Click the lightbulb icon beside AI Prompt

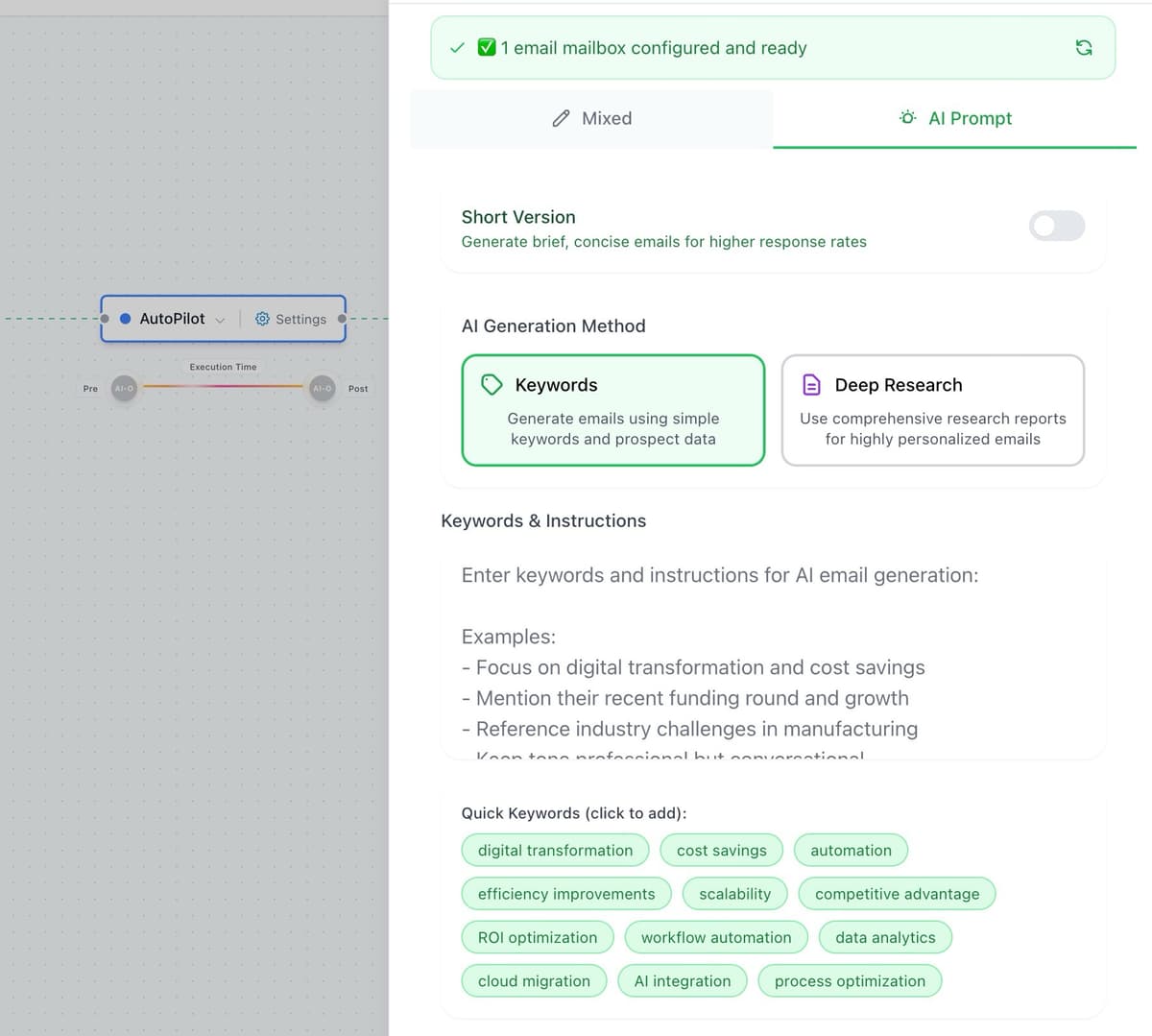907,117
